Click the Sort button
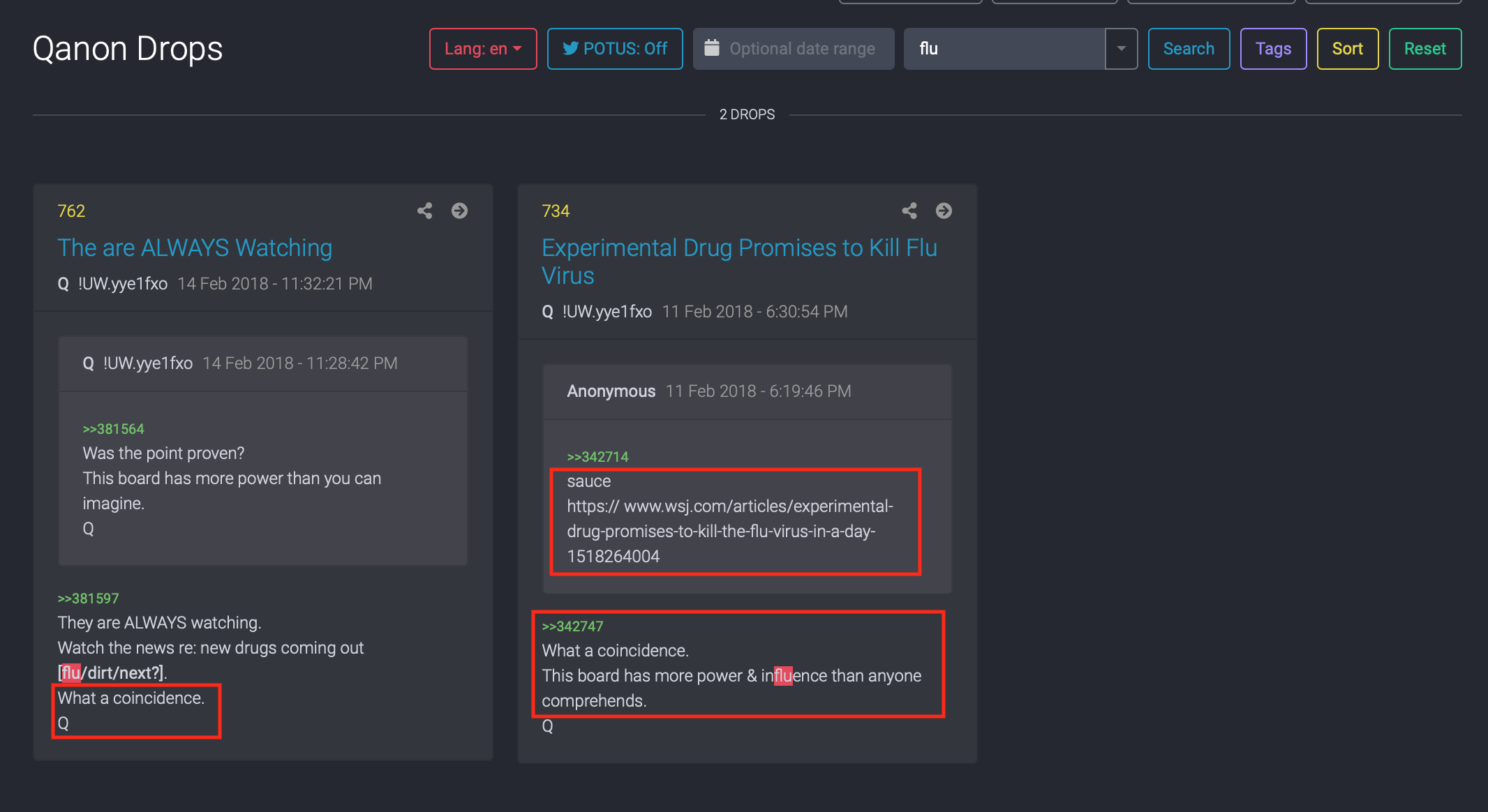The width and height of the screenshot is (1488, 812). click(x=1347, y=49)
